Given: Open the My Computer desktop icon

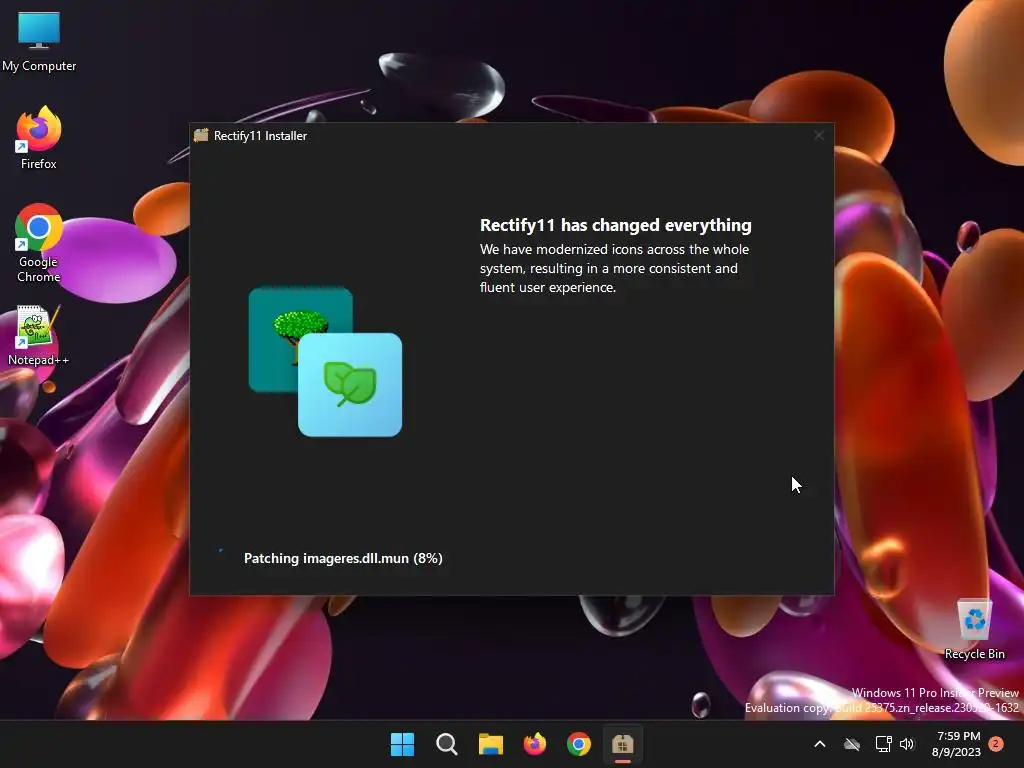Looking at the screenshot, I should pos(39,40).
